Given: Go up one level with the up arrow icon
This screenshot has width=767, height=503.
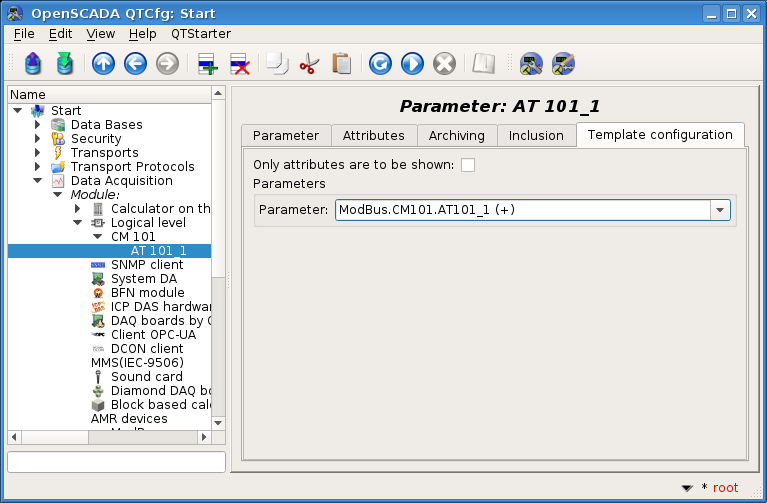Looking at the screenshot, I should tap(103, 64).
